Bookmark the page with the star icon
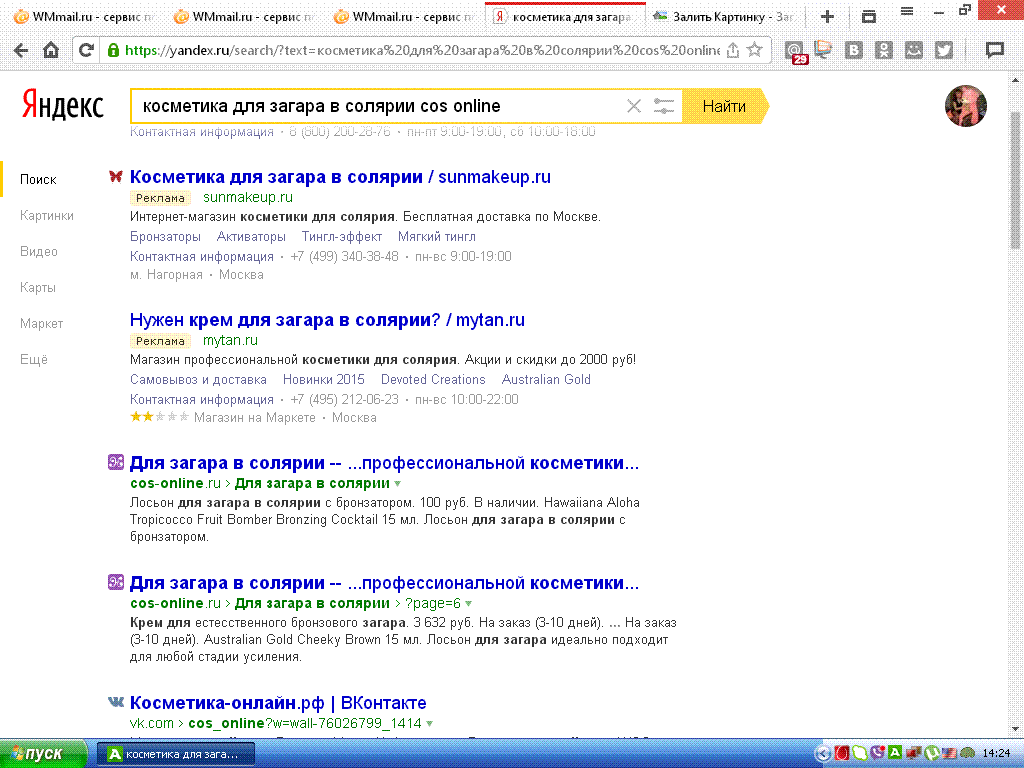 point(755,50)
